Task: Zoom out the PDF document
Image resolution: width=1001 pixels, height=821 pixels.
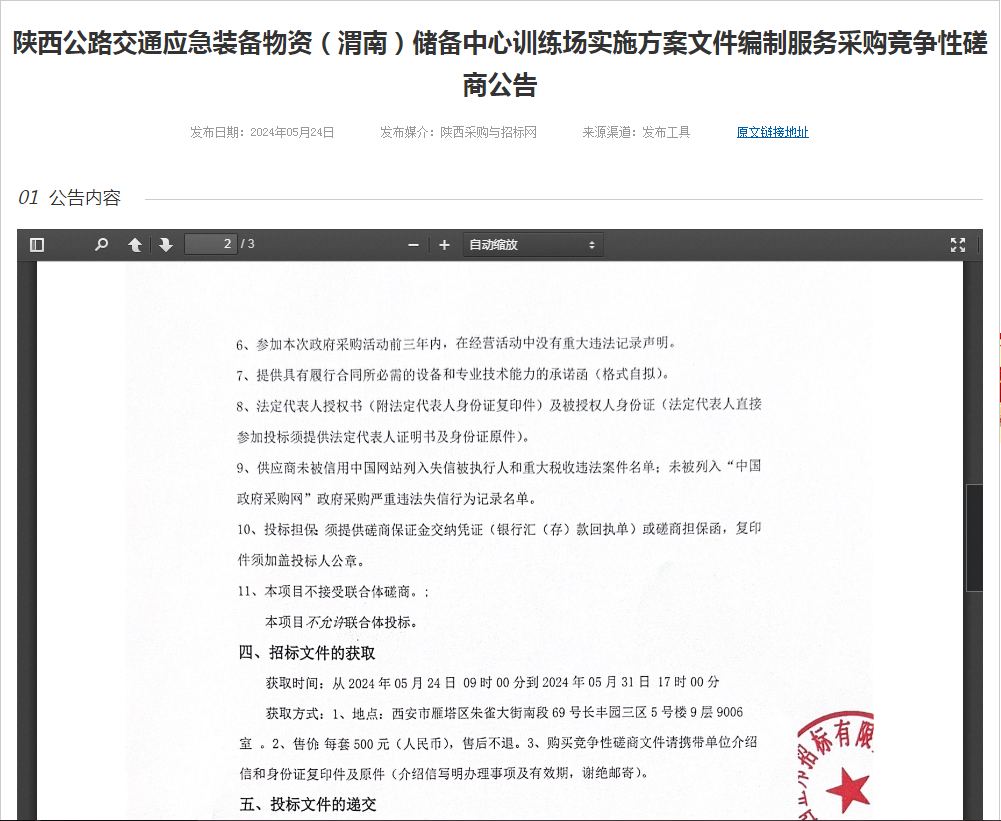Action: click(x=414, y=245)
